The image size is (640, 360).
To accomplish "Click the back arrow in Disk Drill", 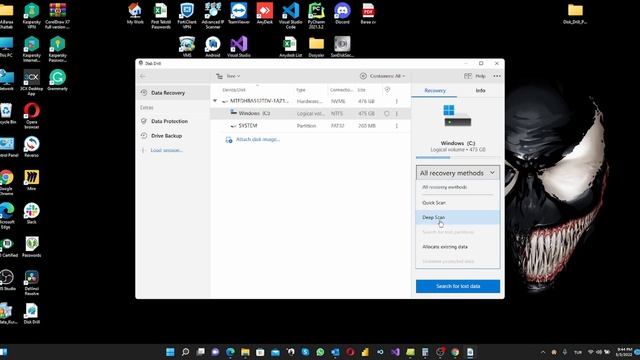I will click(143, 76).
